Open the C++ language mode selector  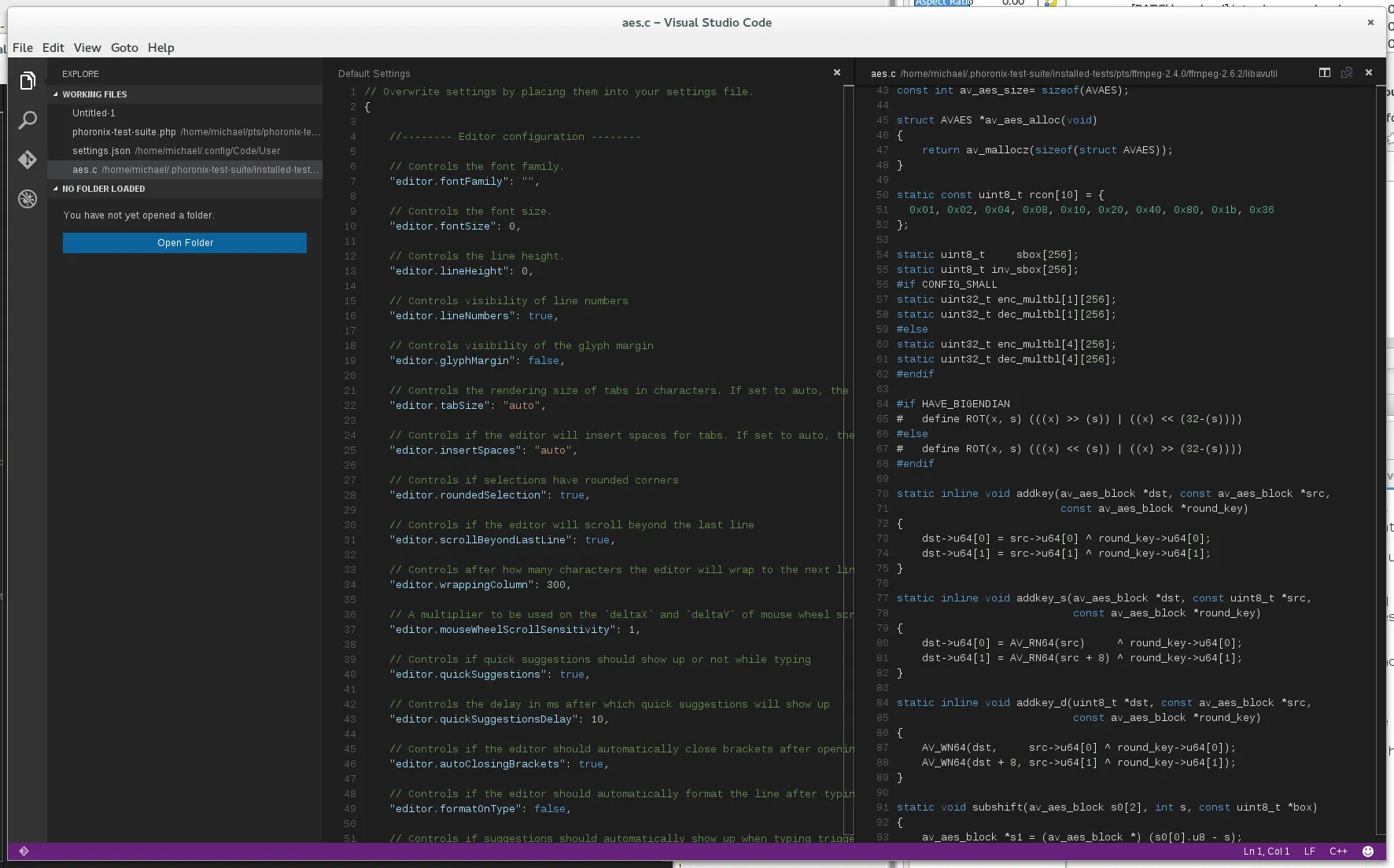click(x=1338, y=851)
